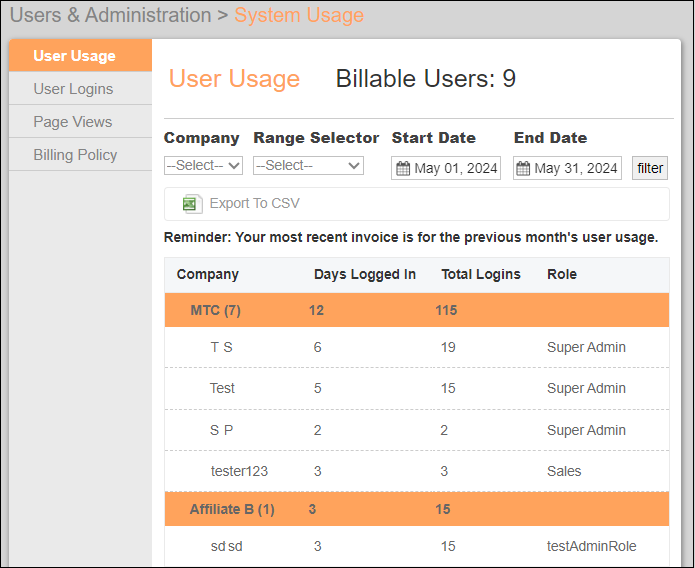Sort by the Days Logged In column header
695x568 pixels.
tap(364, 274)
